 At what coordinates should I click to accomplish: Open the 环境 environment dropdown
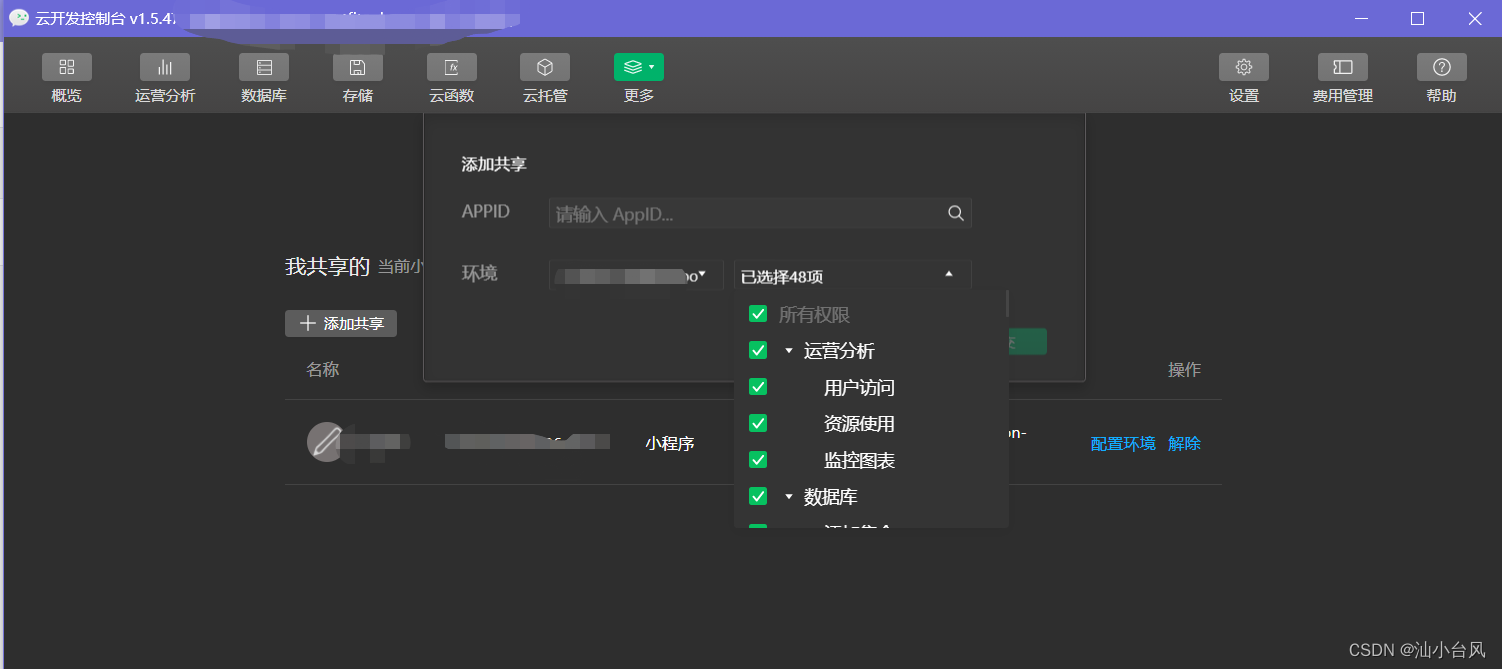pos(636,276)
